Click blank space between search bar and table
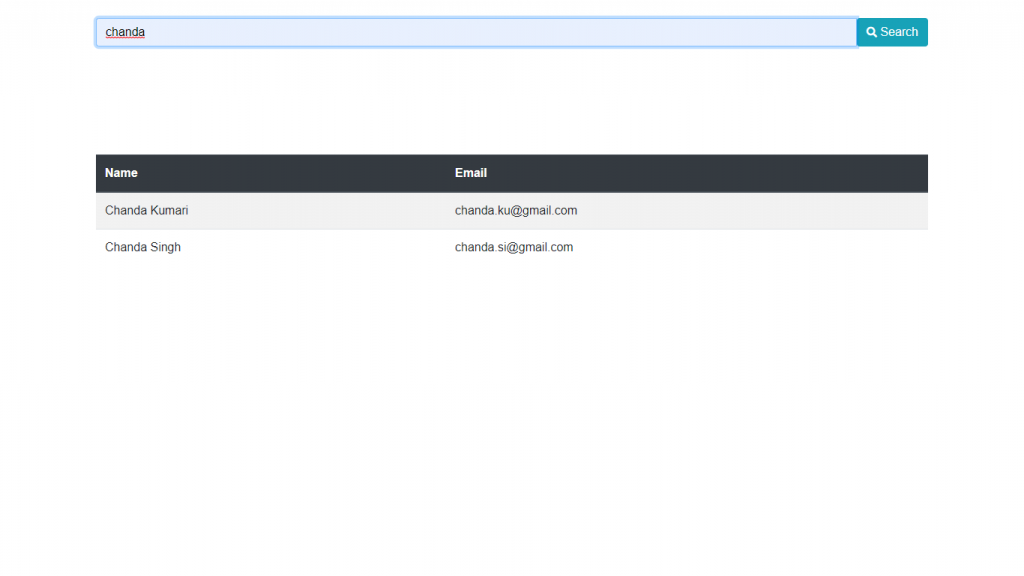The width and height of the screenshot is (1024, 576). point(512,100)
